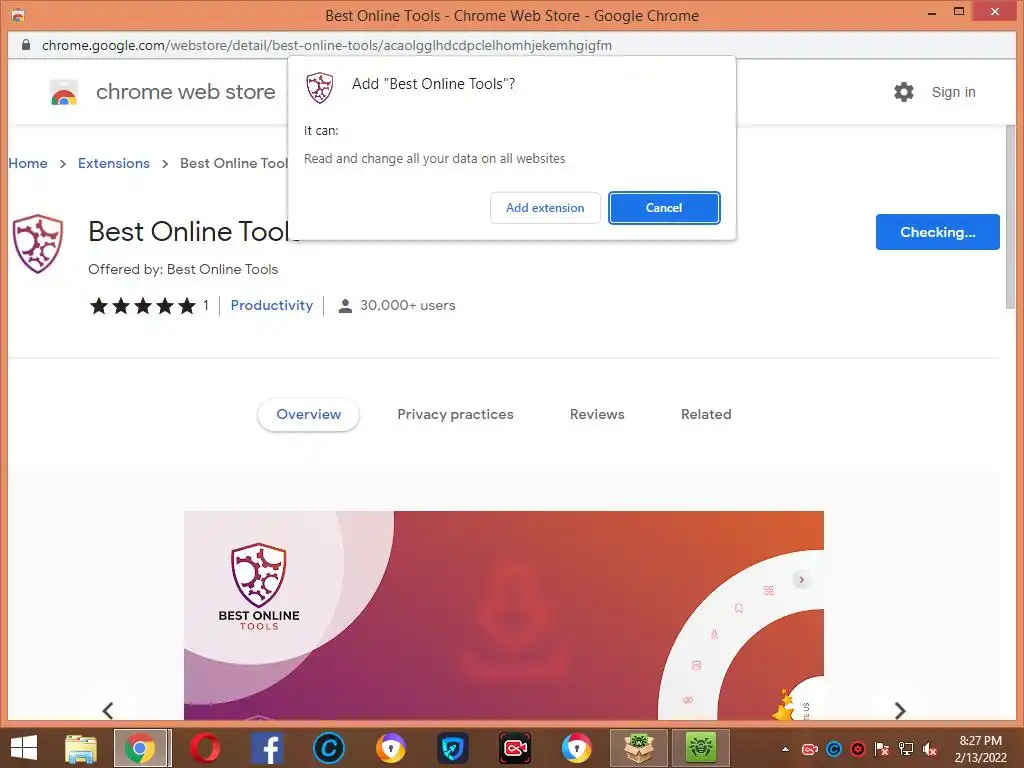Image resolution: width=1024 pixels, height=768 pixels.
Task: Click the recorder tray icon
Action: click(810, 749)
